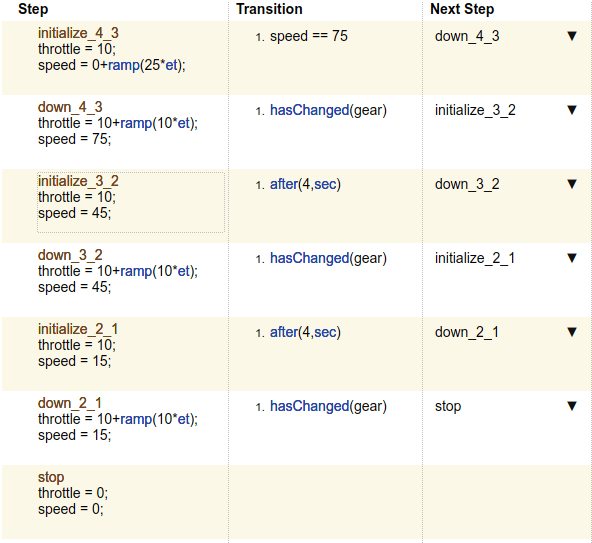Open next-step dropdown for down_4_3

tap(572, 36)
